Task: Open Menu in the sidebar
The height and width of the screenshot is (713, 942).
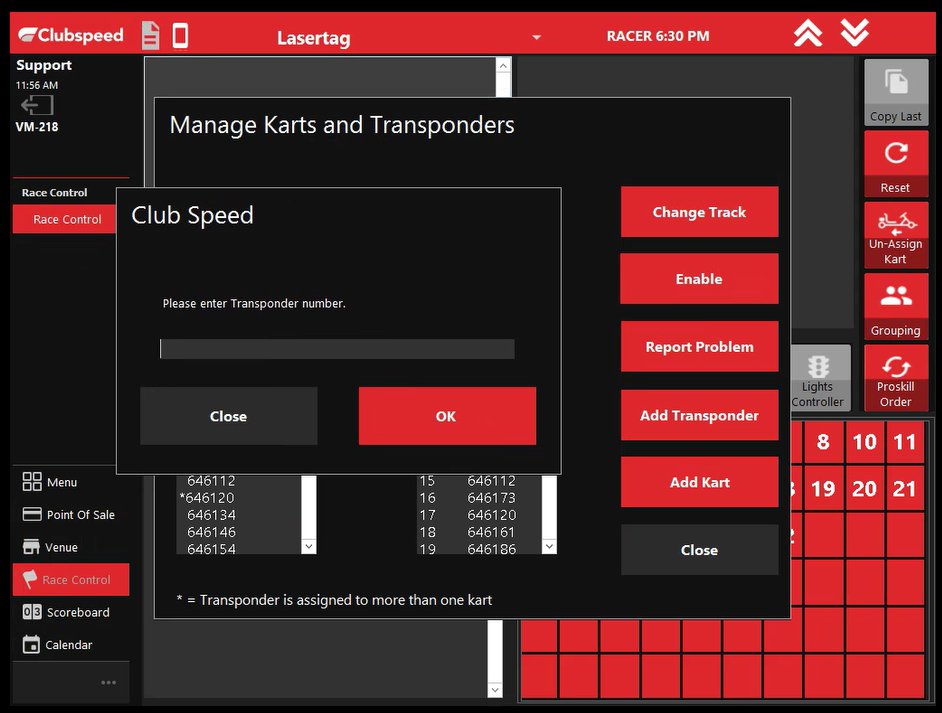Action: point(71,482)
